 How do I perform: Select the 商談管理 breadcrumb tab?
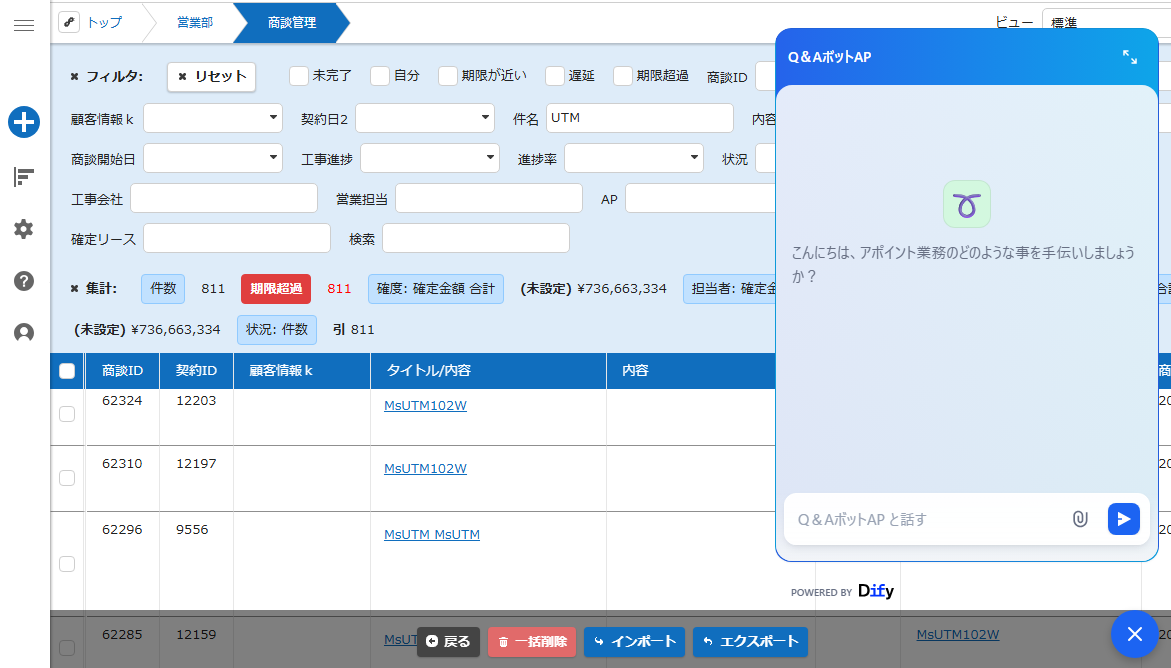coord(291,22)
